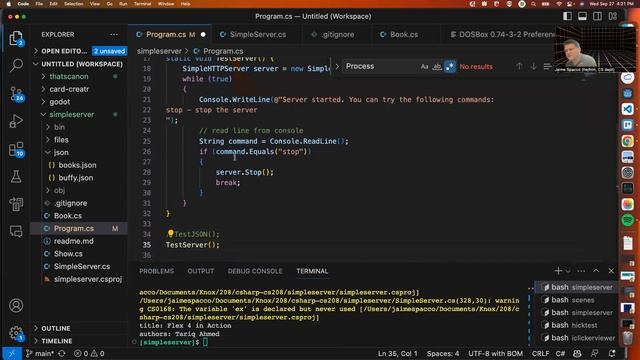Open the Terminal menu in menu bar

(x=142, y=4)
